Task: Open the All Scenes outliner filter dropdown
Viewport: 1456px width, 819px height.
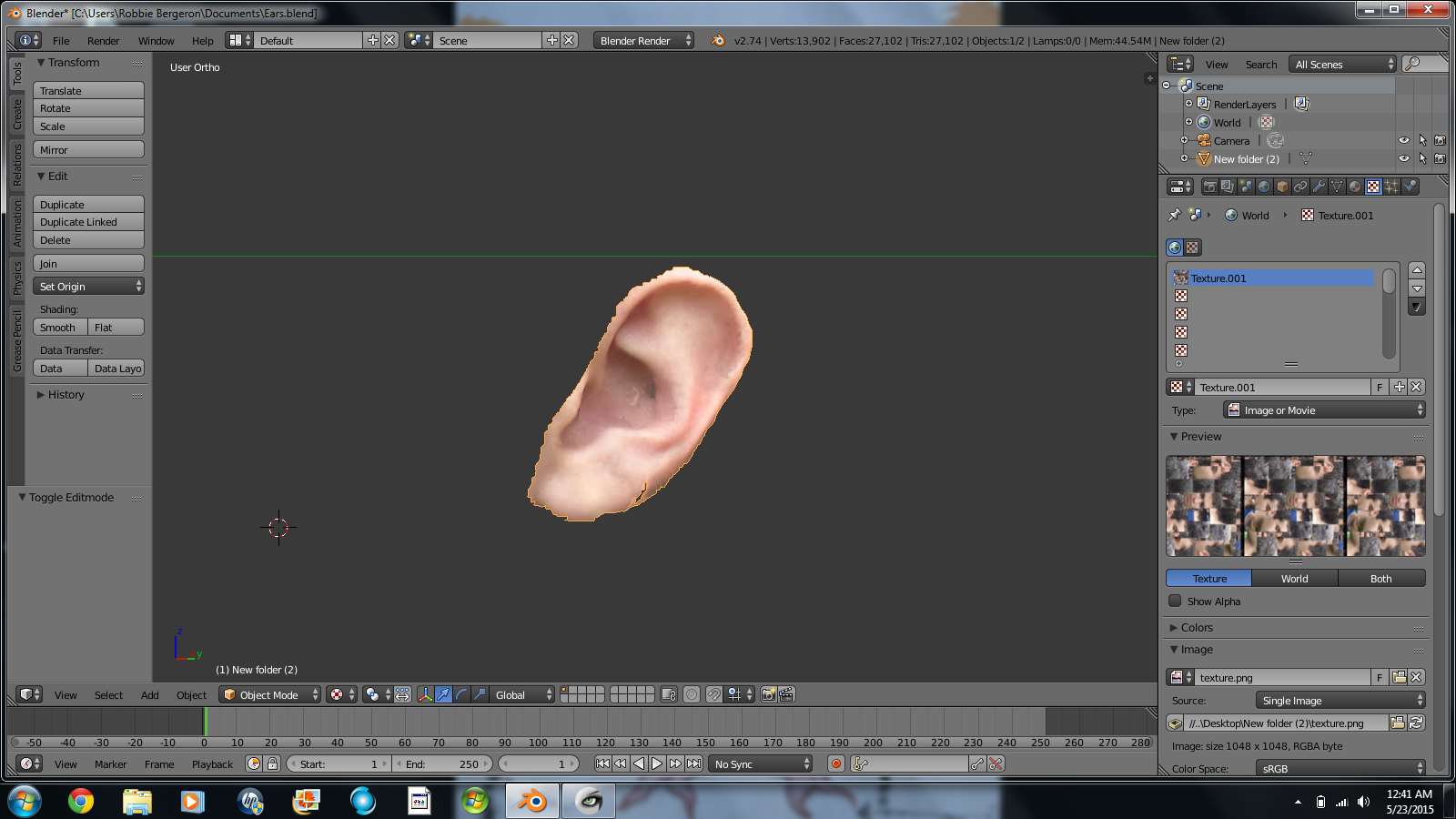Action: coord(1342,64)
